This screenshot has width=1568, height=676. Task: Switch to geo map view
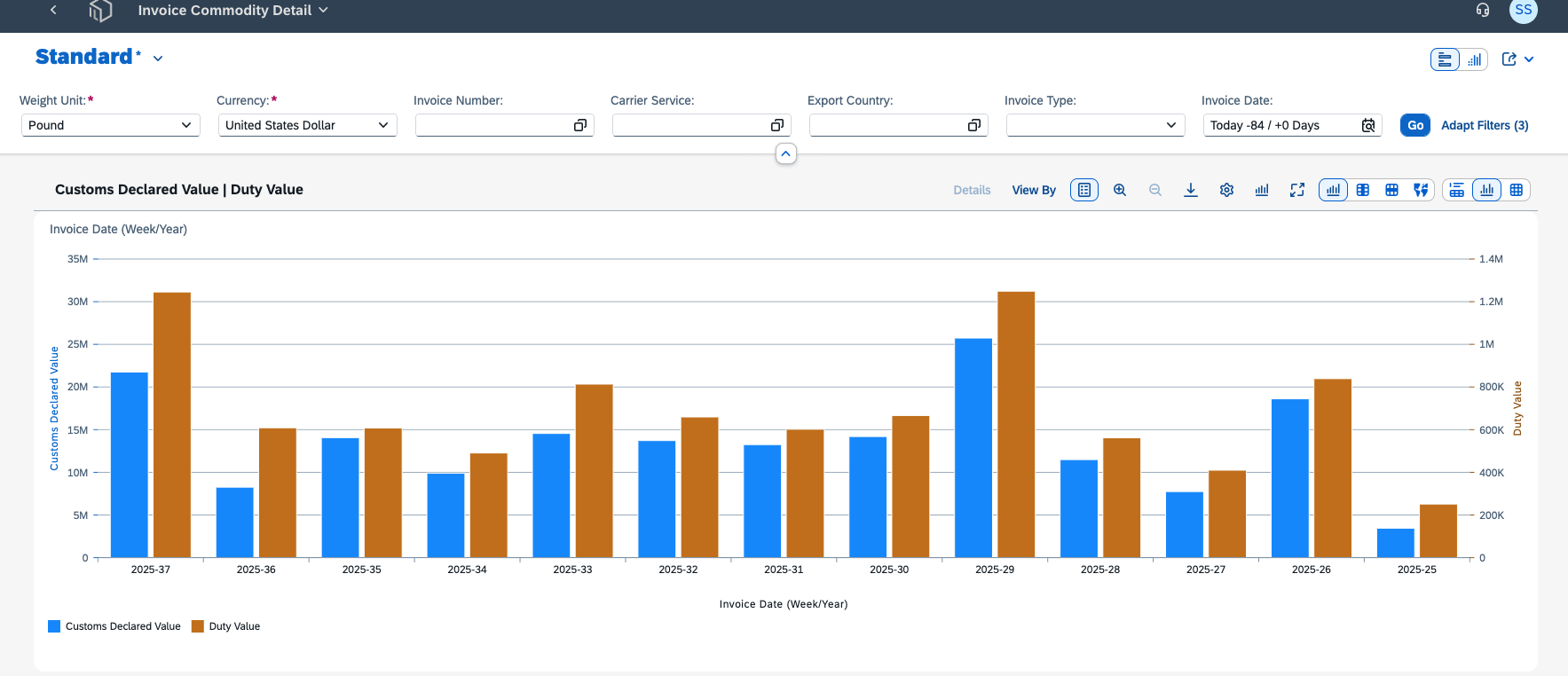tap(1421, 190)
